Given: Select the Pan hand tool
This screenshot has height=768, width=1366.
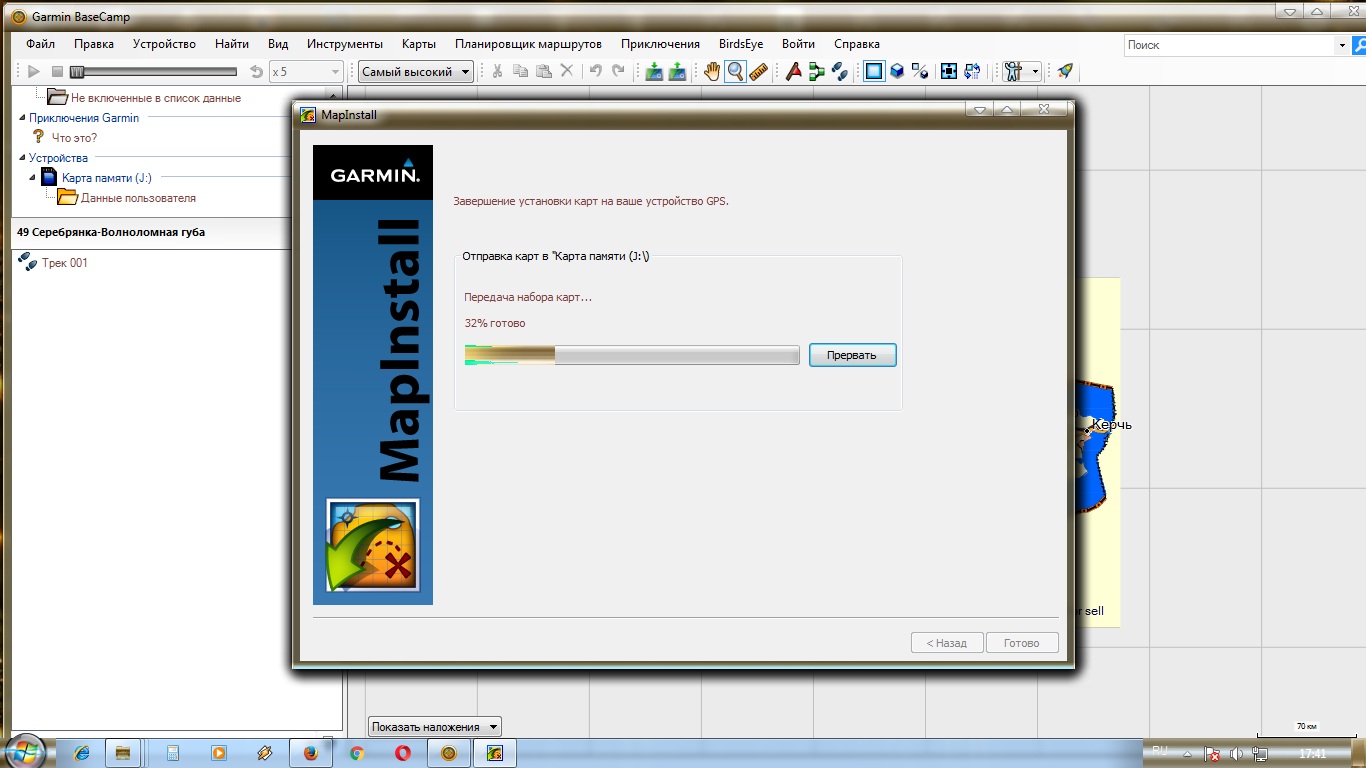Looking at the screenshot, I should (x=711, y=71).
